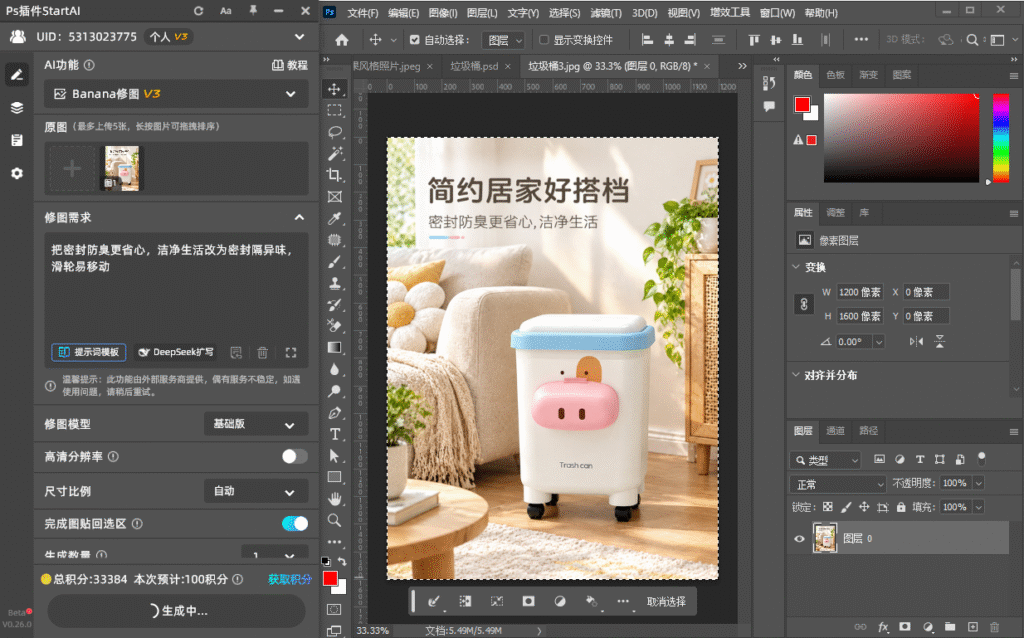
Task: Expand the UID account dropdown
Action: click(299, 37)
